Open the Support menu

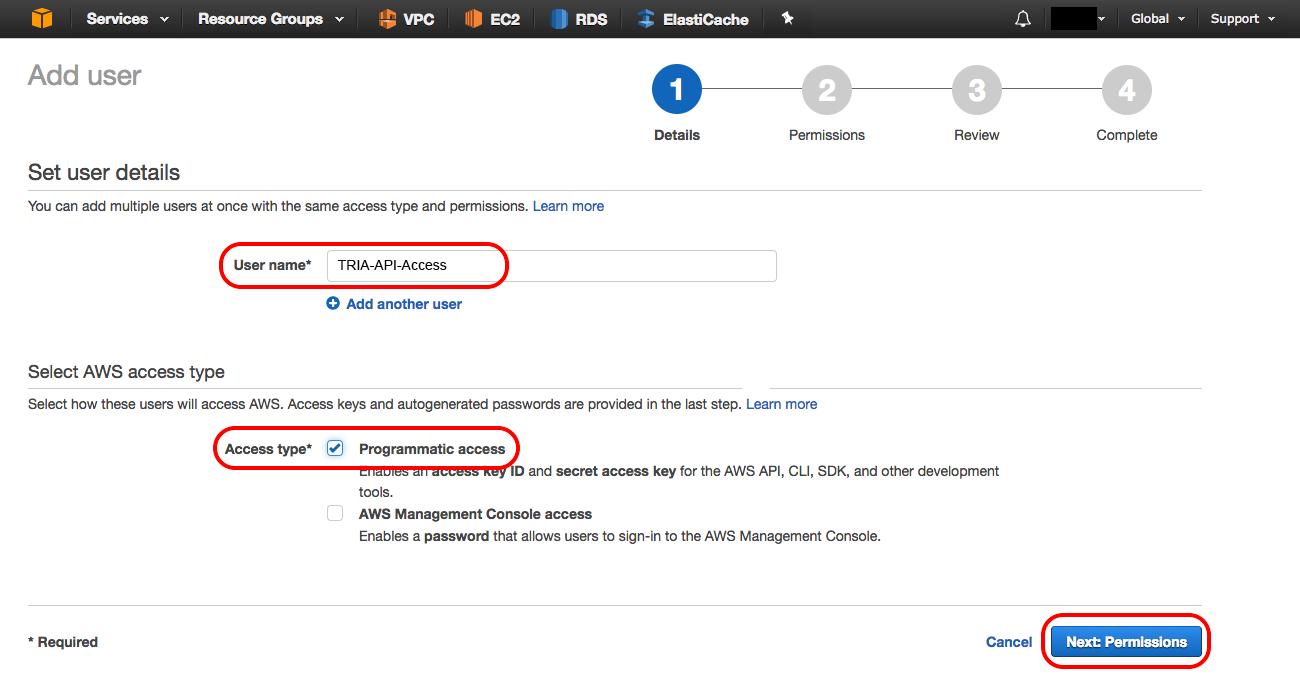1243,19
